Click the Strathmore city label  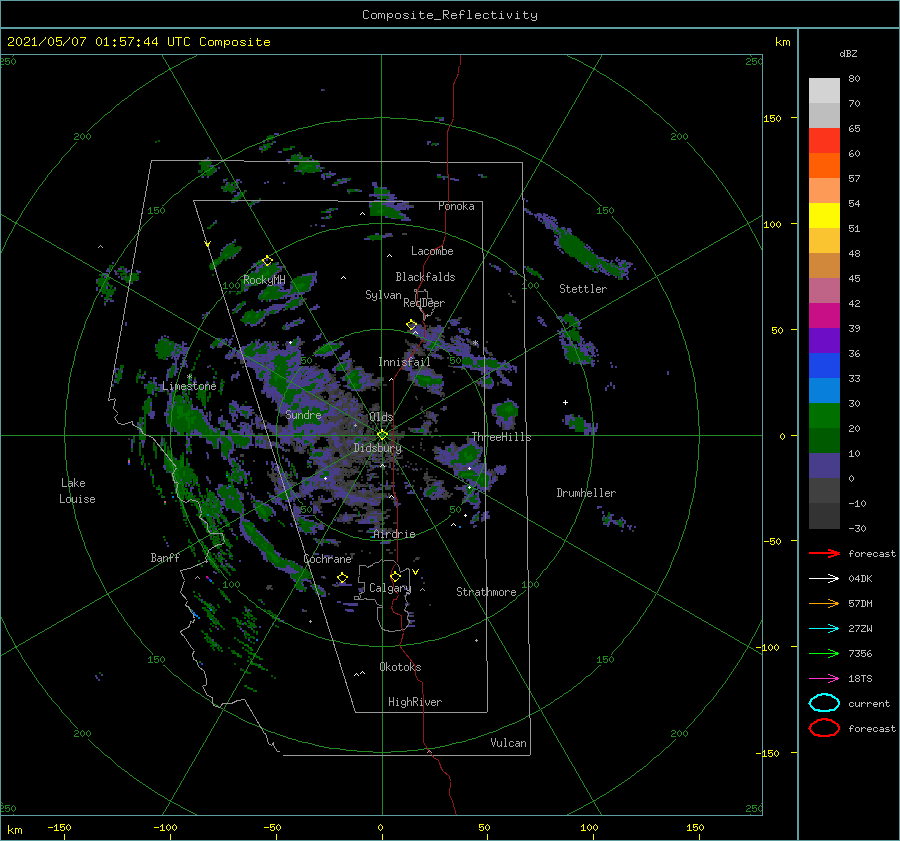pyautogui.click(x=486, y=592)
